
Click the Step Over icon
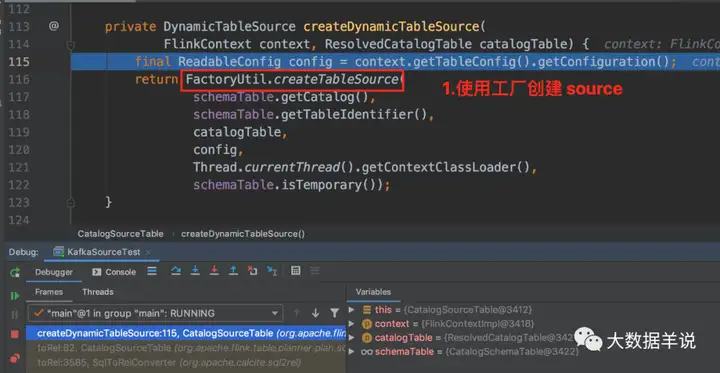click(176, 271)
